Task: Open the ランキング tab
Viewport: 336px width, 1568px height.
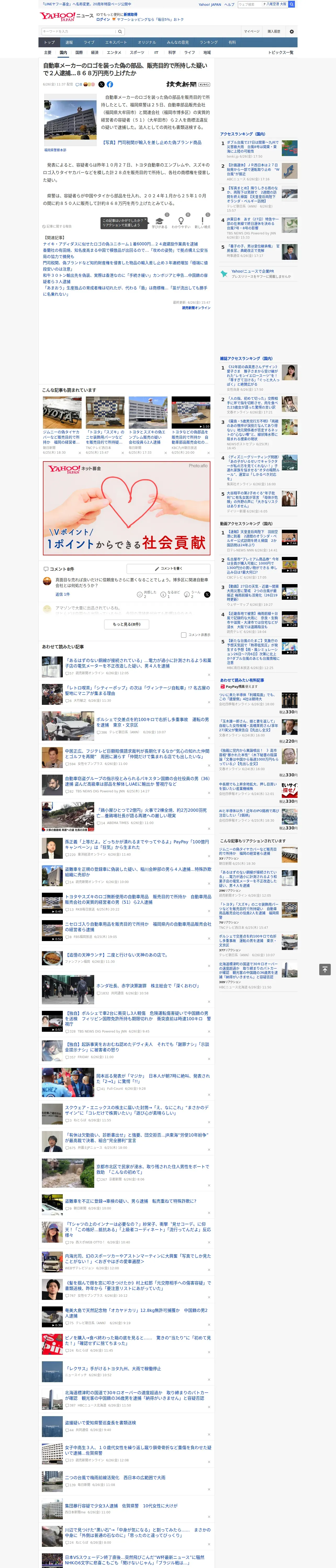Action: click(x=209, y=42)
